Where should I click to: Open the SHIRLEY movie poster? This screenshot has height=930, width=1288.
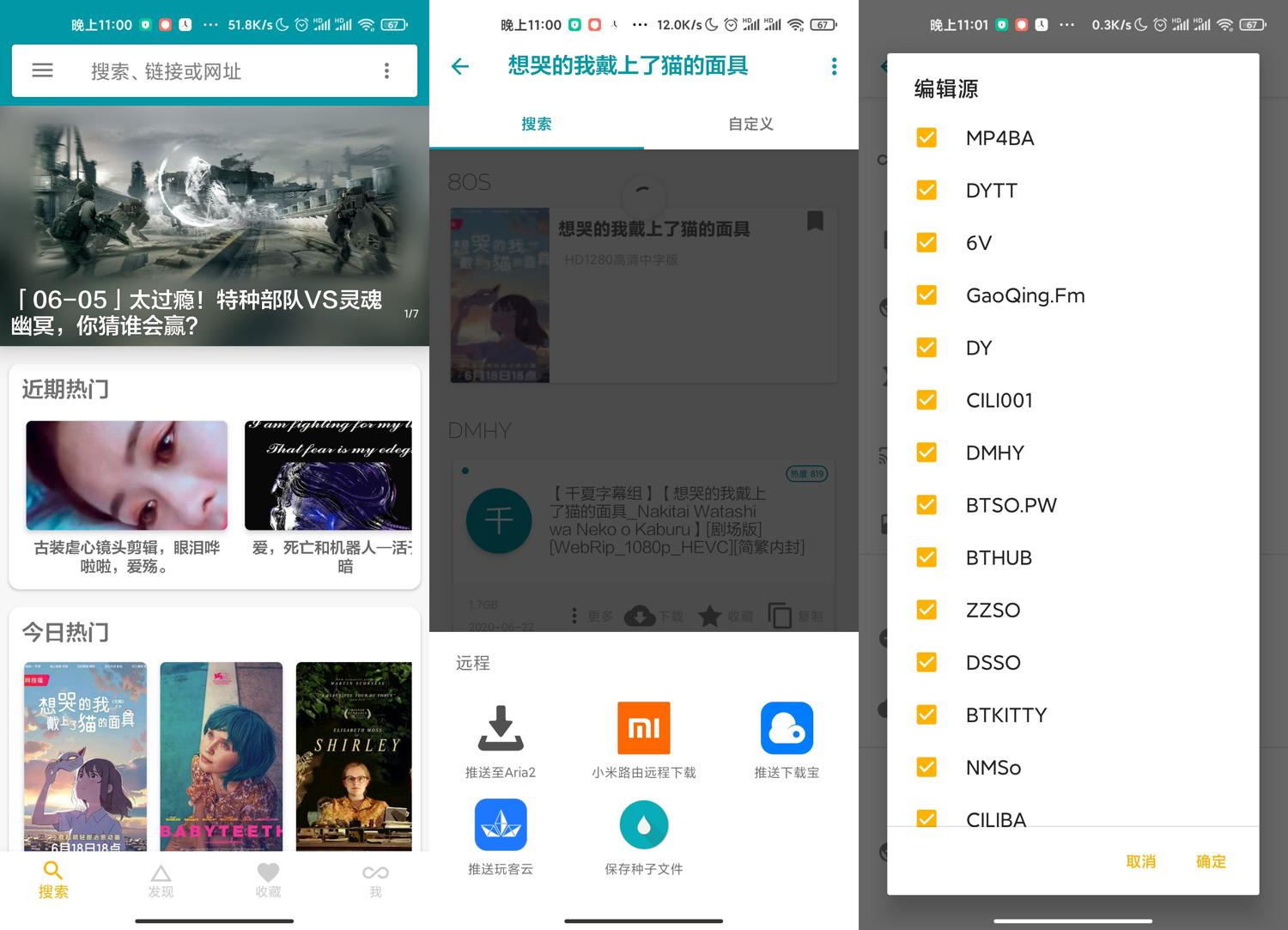[354, 756]
